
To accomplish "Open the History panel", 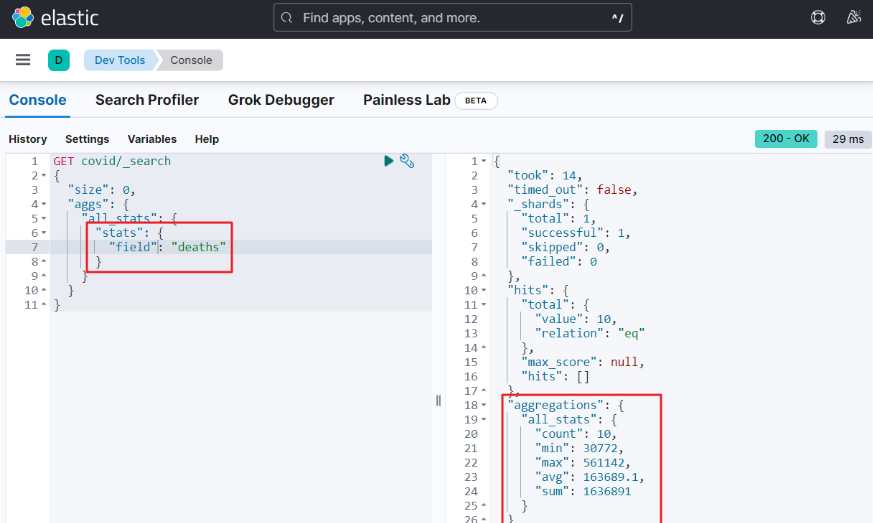I will (x=28, y=139).
